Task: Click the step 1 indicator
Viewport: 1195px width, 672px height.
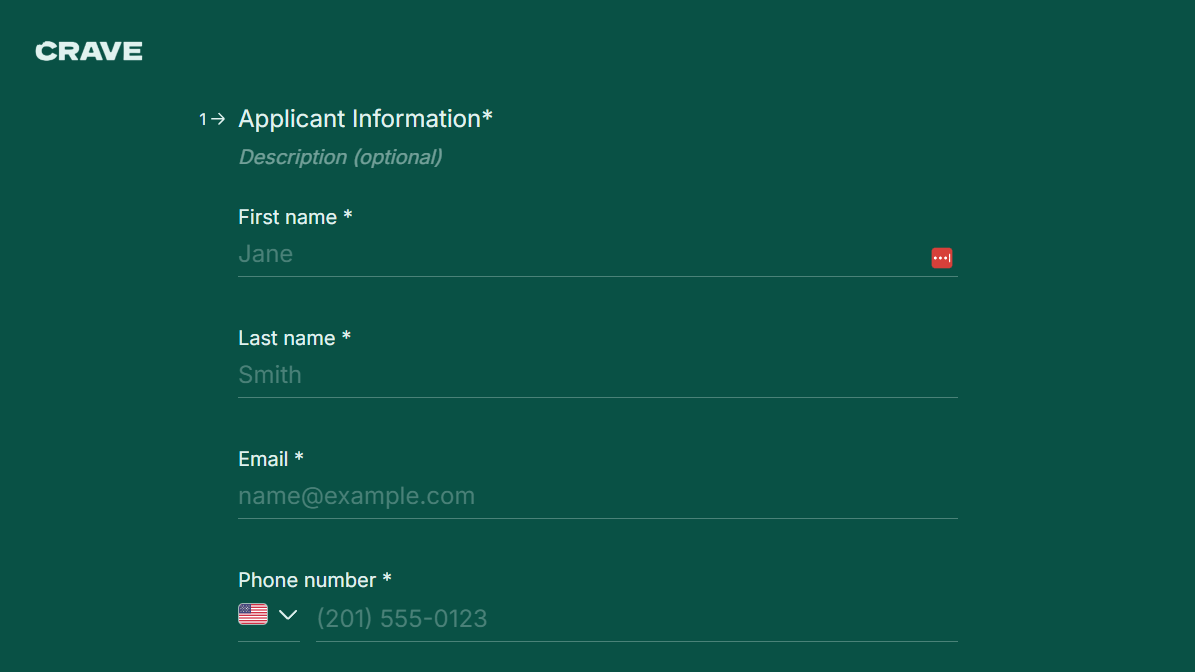Action: point(202,118)
